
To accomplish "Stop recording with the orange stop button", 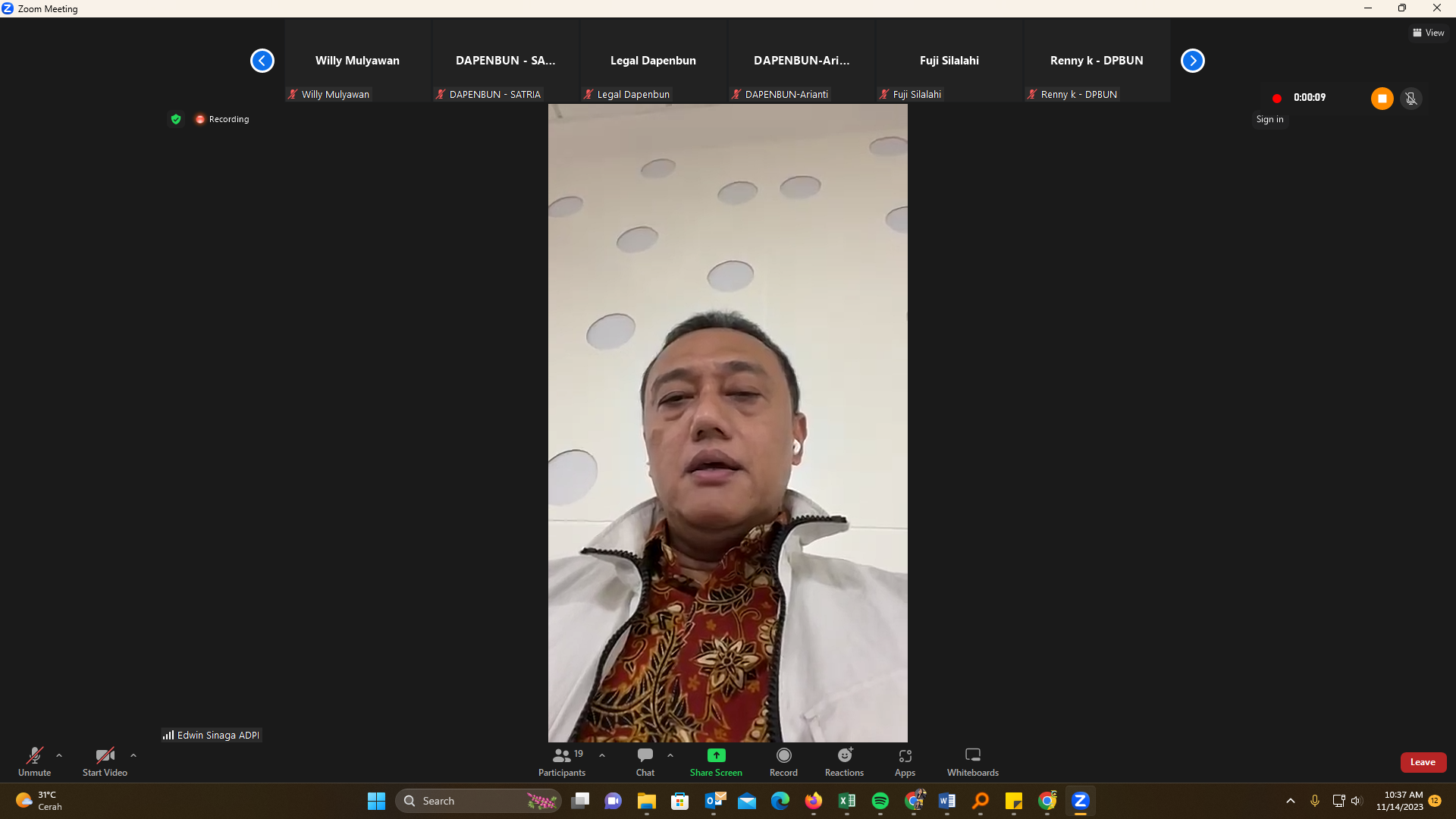I will 1382,99.
